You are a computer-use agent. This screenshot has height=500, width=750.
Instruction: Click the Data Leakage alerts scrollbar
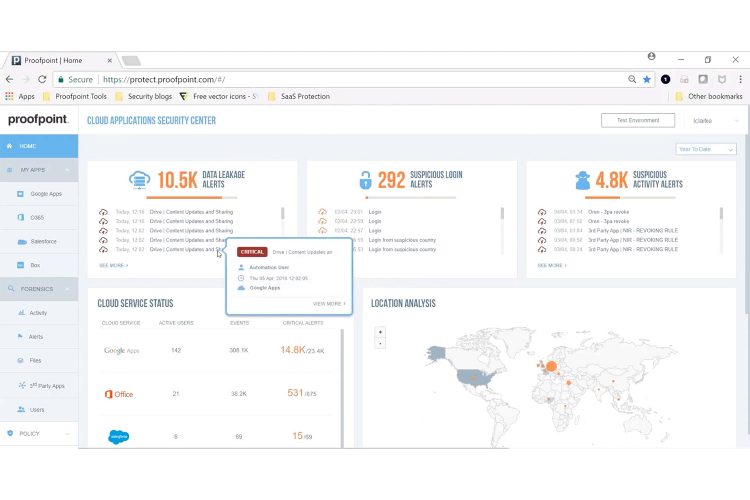(x=283, y=214)
